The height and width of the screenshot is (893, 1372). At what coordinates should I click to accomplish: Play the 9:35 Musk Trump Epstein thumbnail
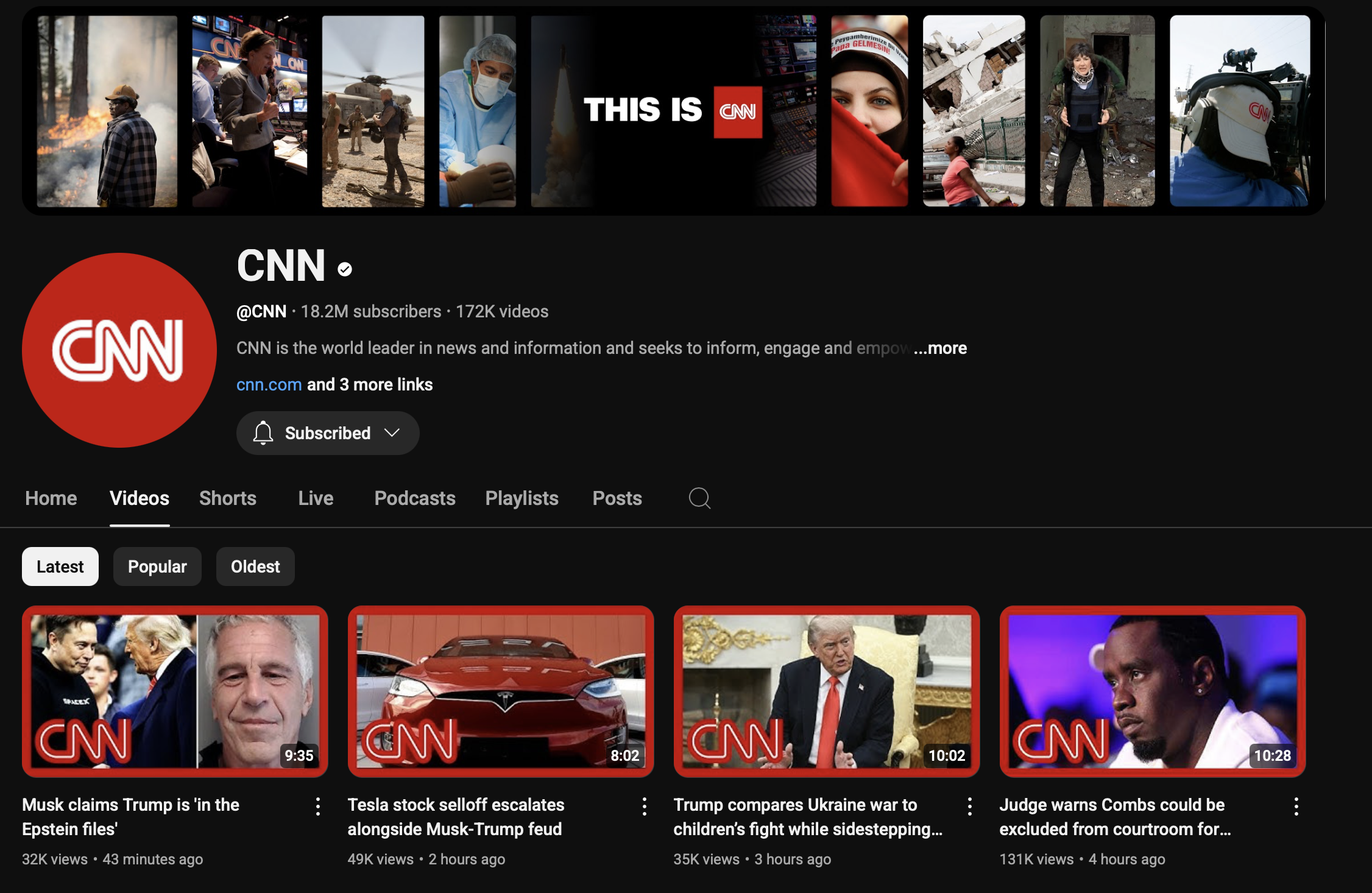click(x=175, y=691)
